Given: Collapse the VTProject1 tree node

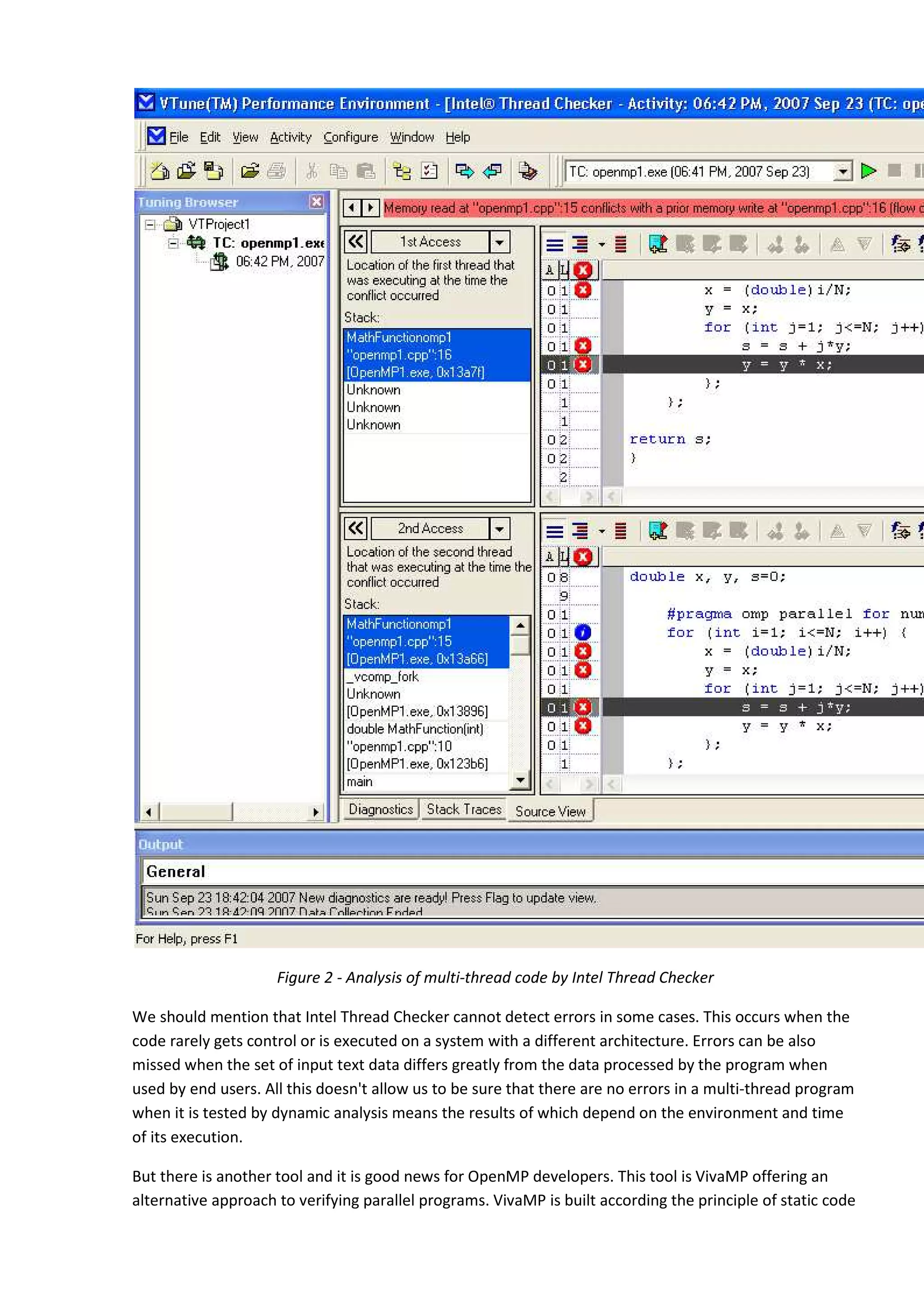Looking at the screenshot, I should point(150,224).
